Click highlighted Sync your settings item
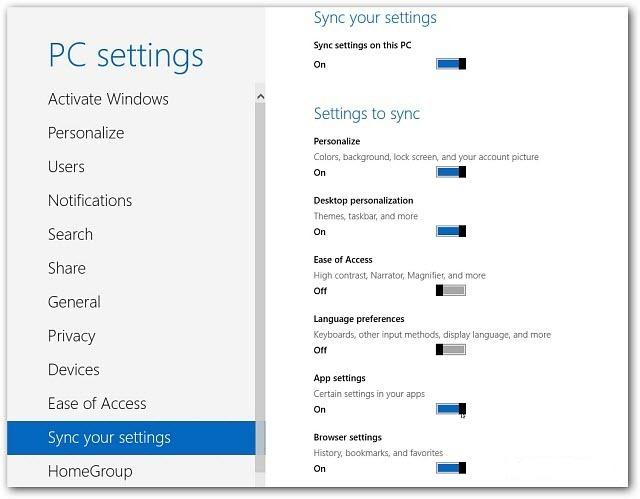 click(x=109, y=438)
